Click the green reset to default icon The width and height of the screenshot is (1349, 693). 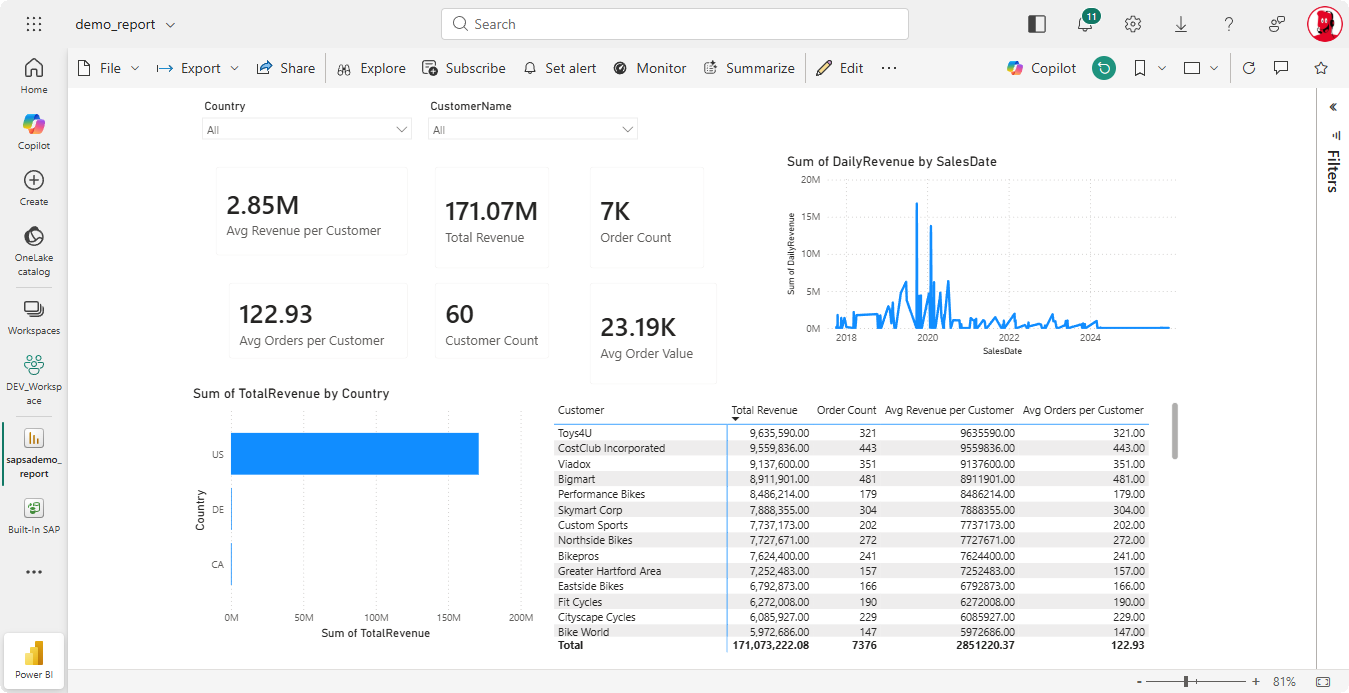coord(1104,68)
